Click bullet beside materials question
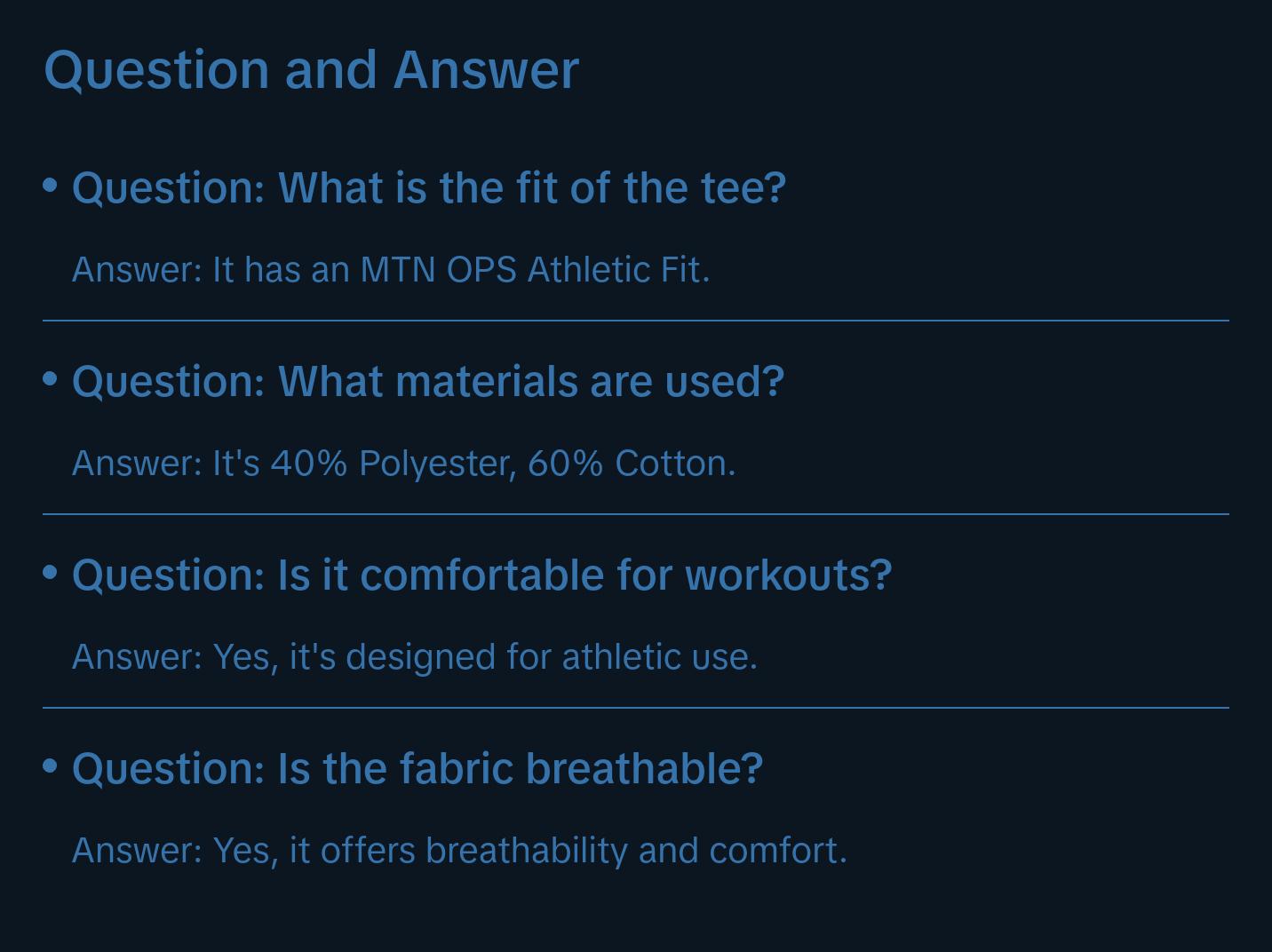 [x=51, y=378]
